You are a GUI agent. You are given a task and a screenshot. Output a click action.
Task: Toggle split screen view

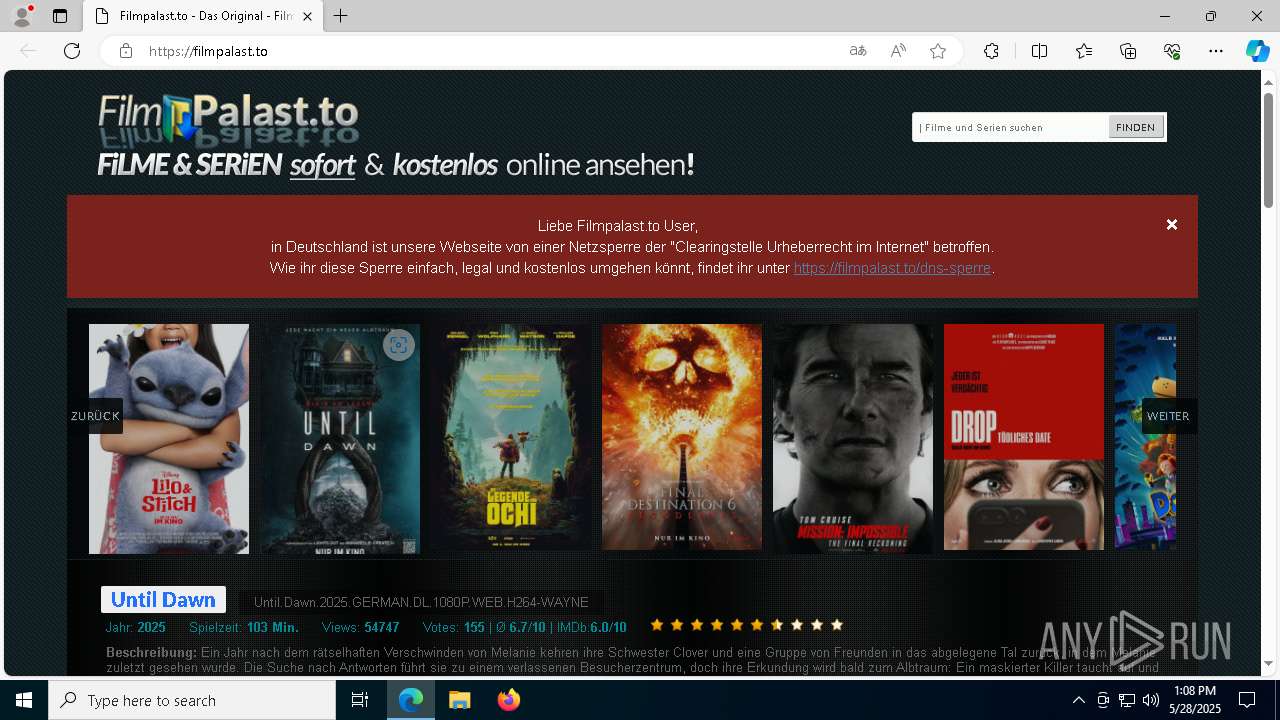pyautogui.click(x=1039, y=51)
